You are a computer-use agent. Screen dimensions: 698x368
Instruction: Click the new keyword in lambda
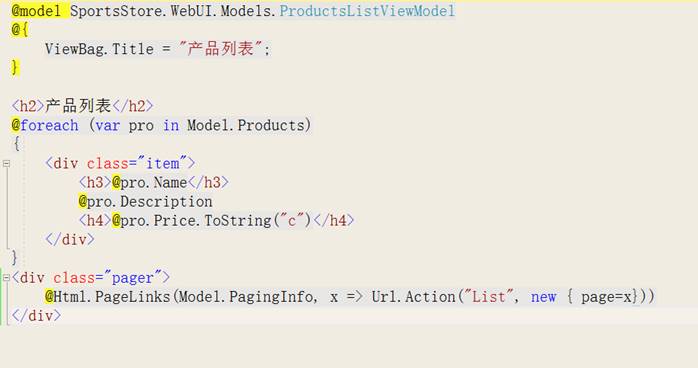click(544, 297)
